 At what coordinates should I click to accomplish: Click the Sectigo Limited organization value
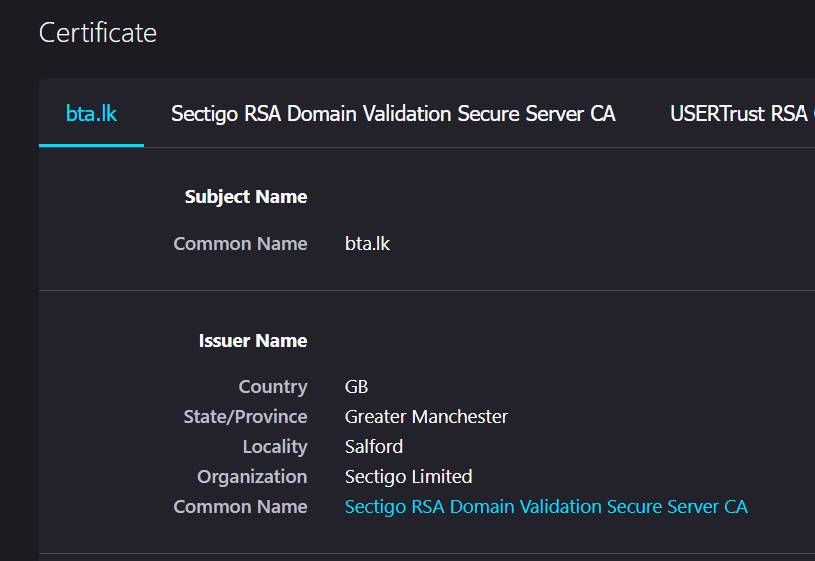tap(409, 476)
